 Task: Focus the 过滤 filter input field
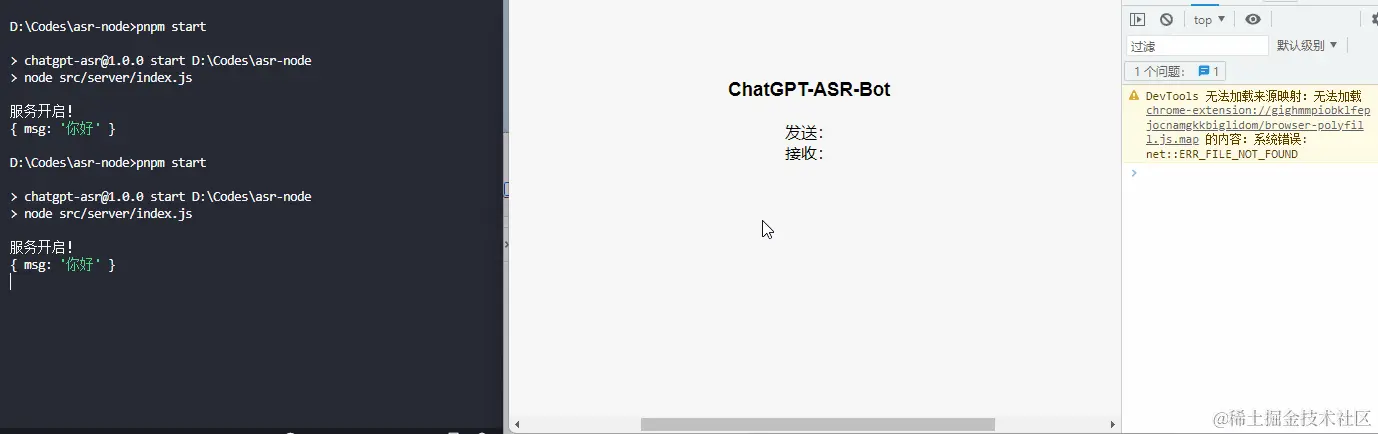(1197, 46)
